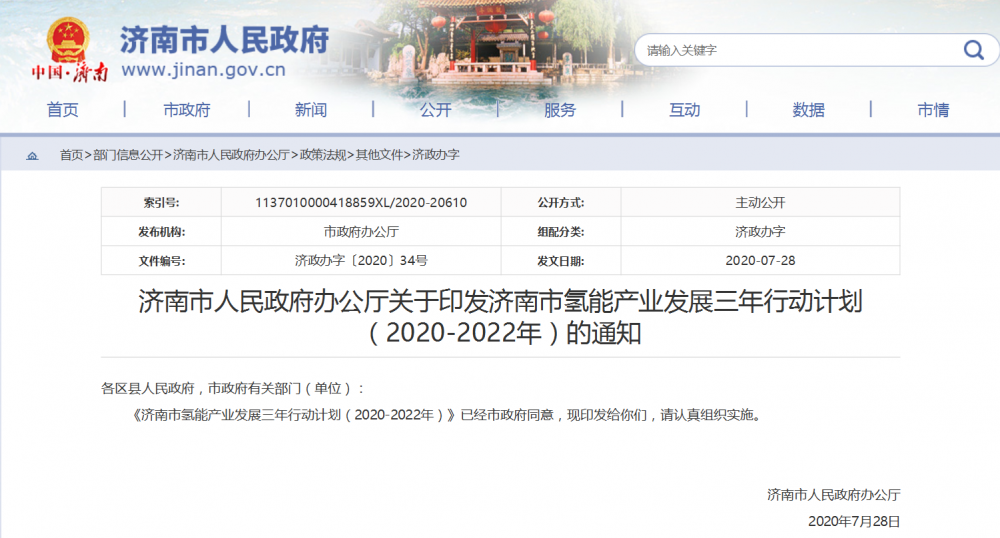This screenshot has height=538, width=1000.
Task: Open 济南市人民政府办公厅 breadcrumb link
Action: [x=231, y=155]
